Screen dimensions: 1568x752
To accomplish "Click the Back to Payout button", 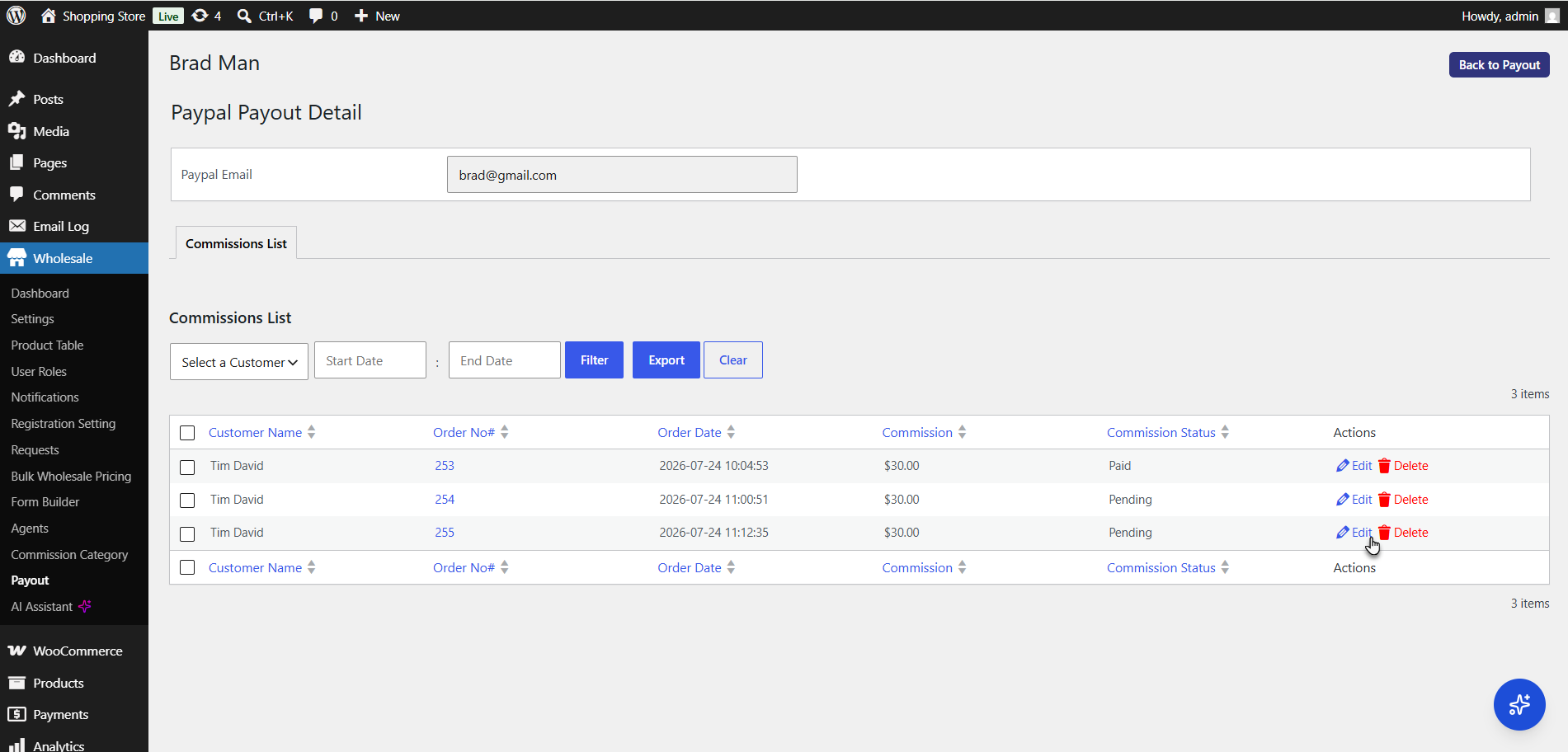I will [1499, 65].
